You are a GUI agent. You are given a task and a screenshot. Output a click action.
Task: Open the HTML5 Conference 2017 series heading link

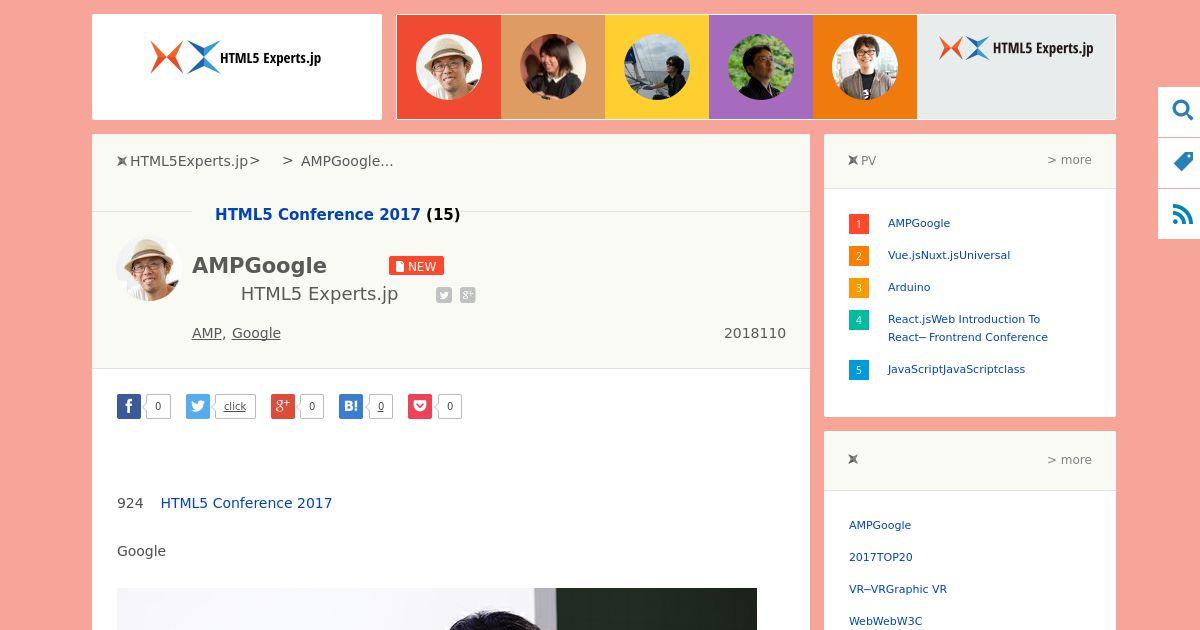318,214
